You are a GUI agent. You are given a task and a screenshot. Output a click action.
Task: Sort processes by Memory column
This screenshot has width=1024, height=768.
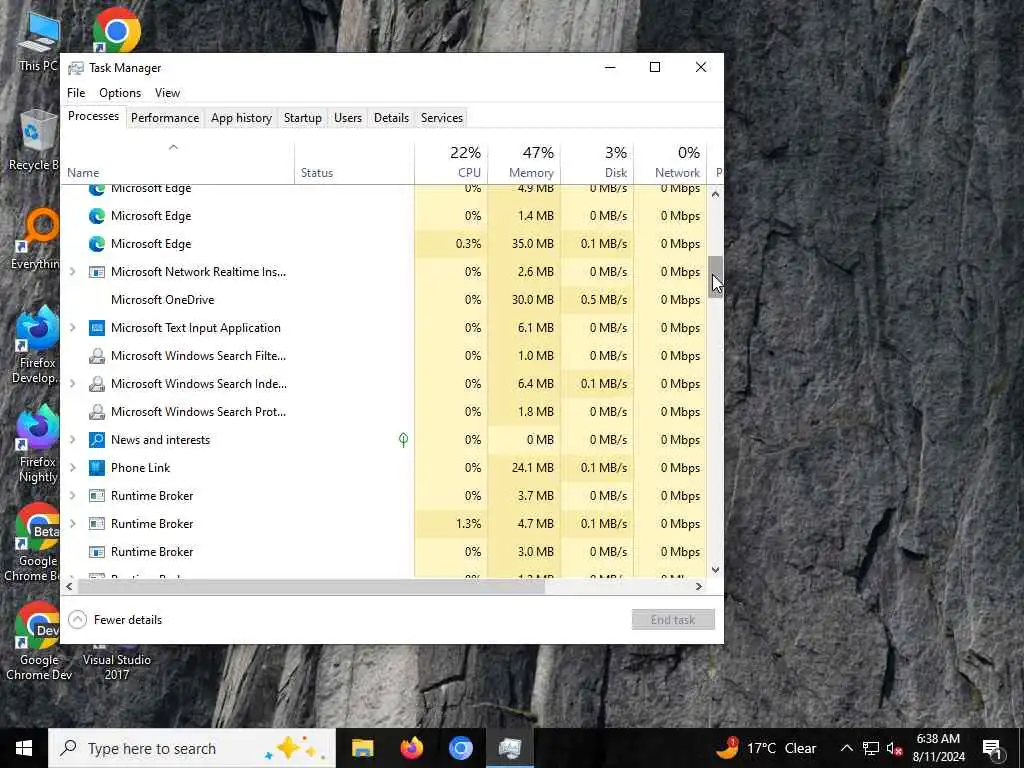point(524,163)
